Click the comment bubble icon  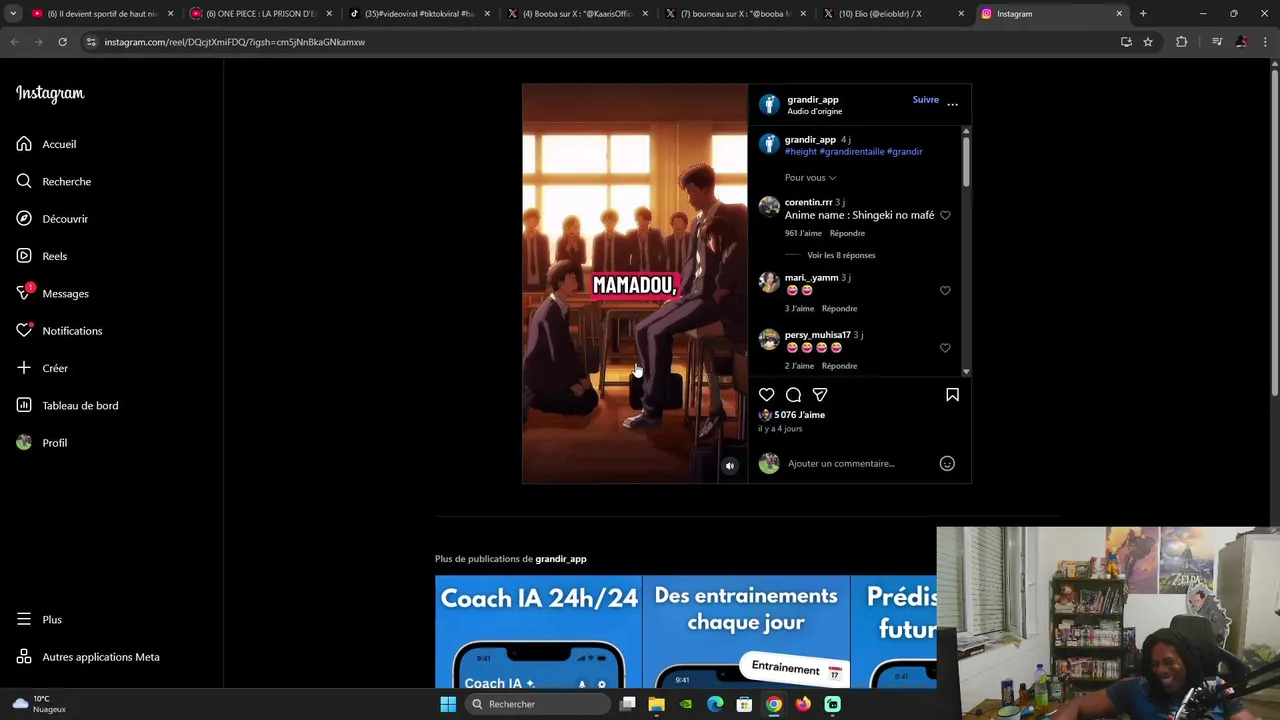pos(793,395)
